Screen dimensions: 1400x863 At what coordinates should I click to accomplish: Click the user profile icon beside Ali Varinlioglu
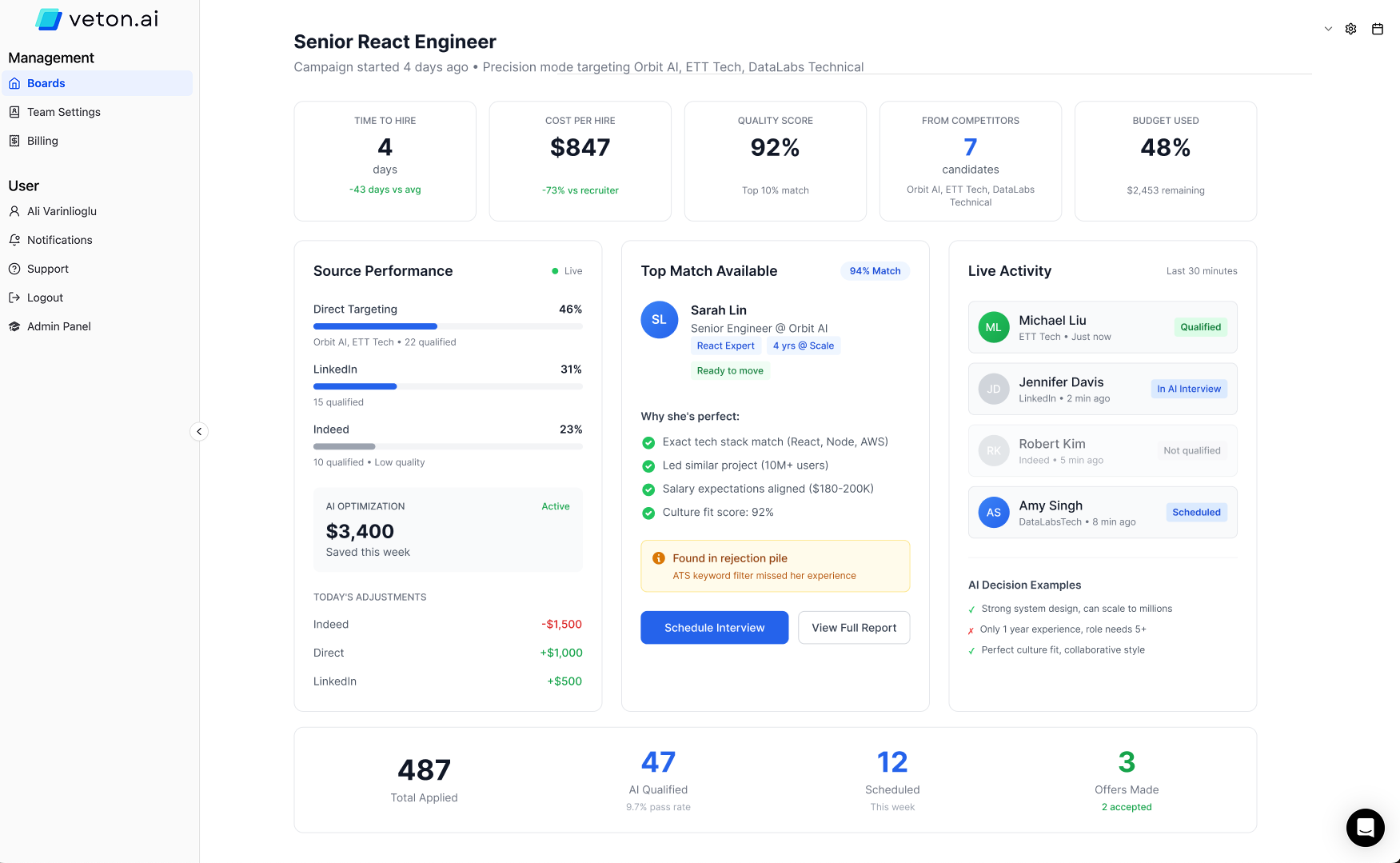pos(14,211)
